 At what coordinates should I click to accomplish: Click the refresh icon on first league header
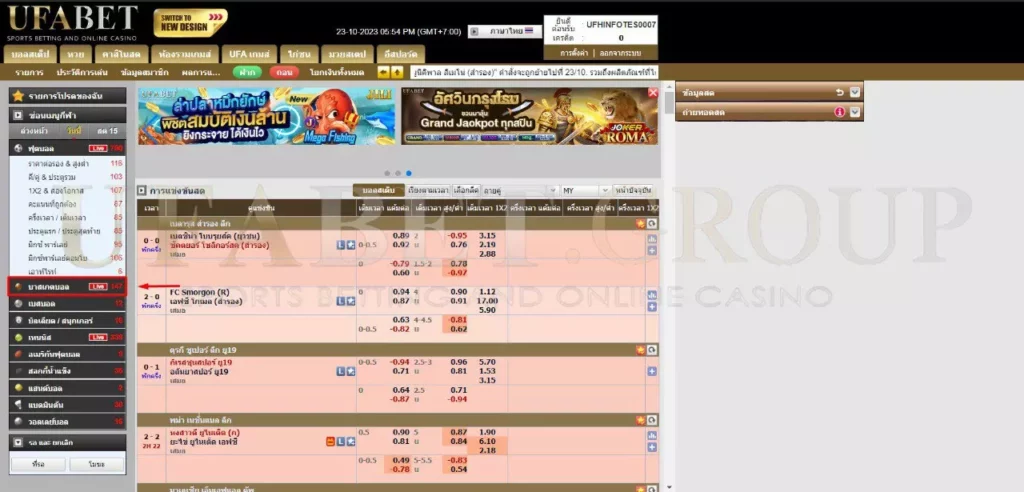652,223
